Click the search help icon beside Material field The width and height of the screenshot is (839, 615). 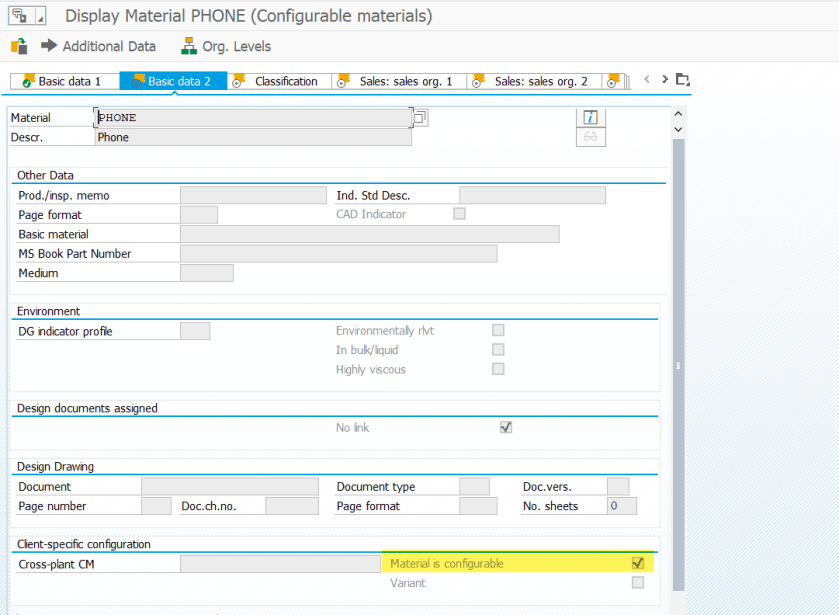[420, 118]
